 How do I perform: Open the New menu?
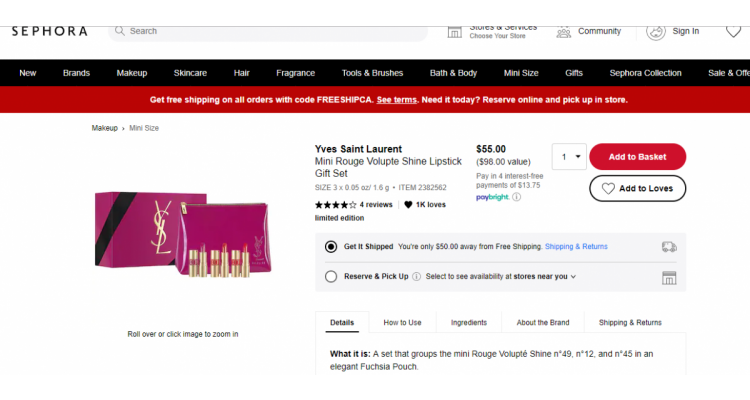28,73
